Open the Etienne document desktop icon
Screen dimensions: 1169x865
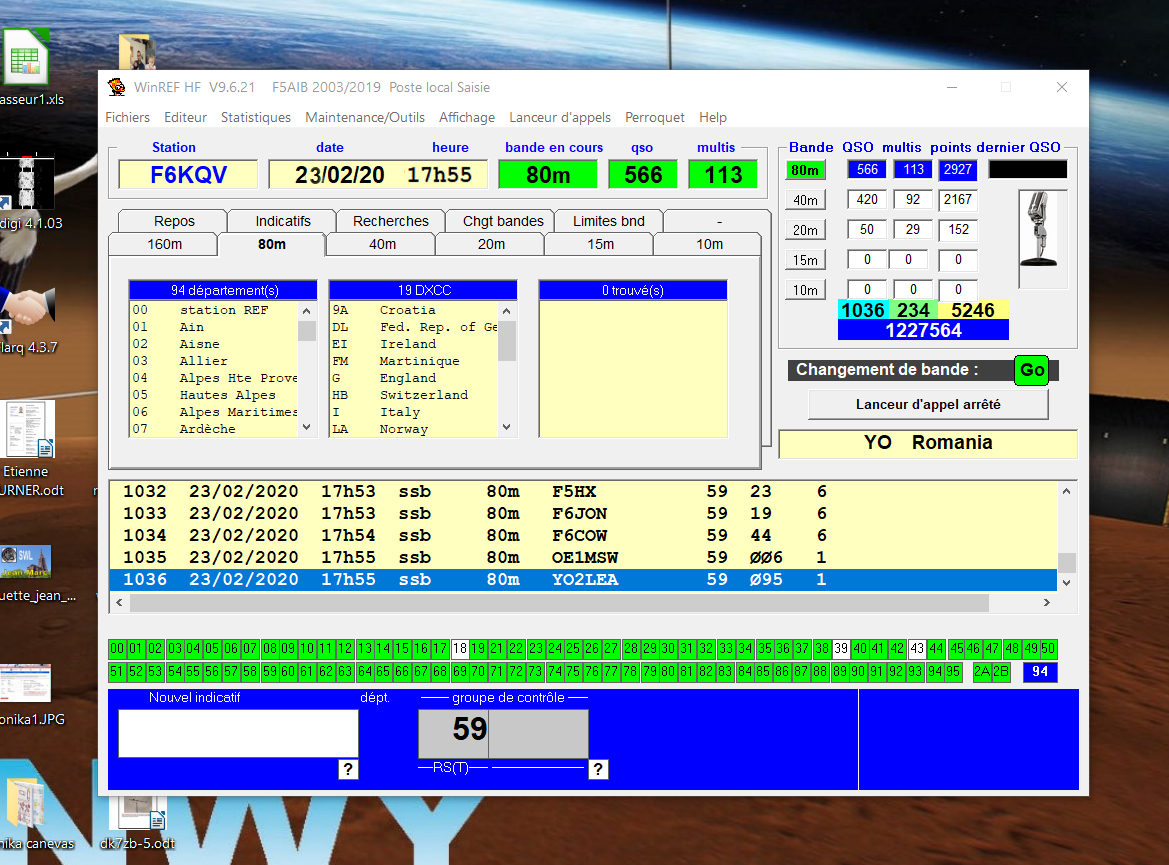coord(29,430)
